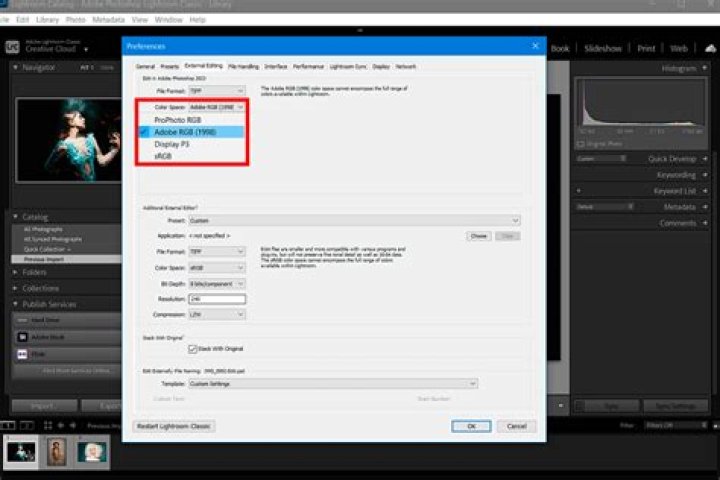Expand the Preset Custom dropdown
The image size is (720, 480).
coord(354,220)
